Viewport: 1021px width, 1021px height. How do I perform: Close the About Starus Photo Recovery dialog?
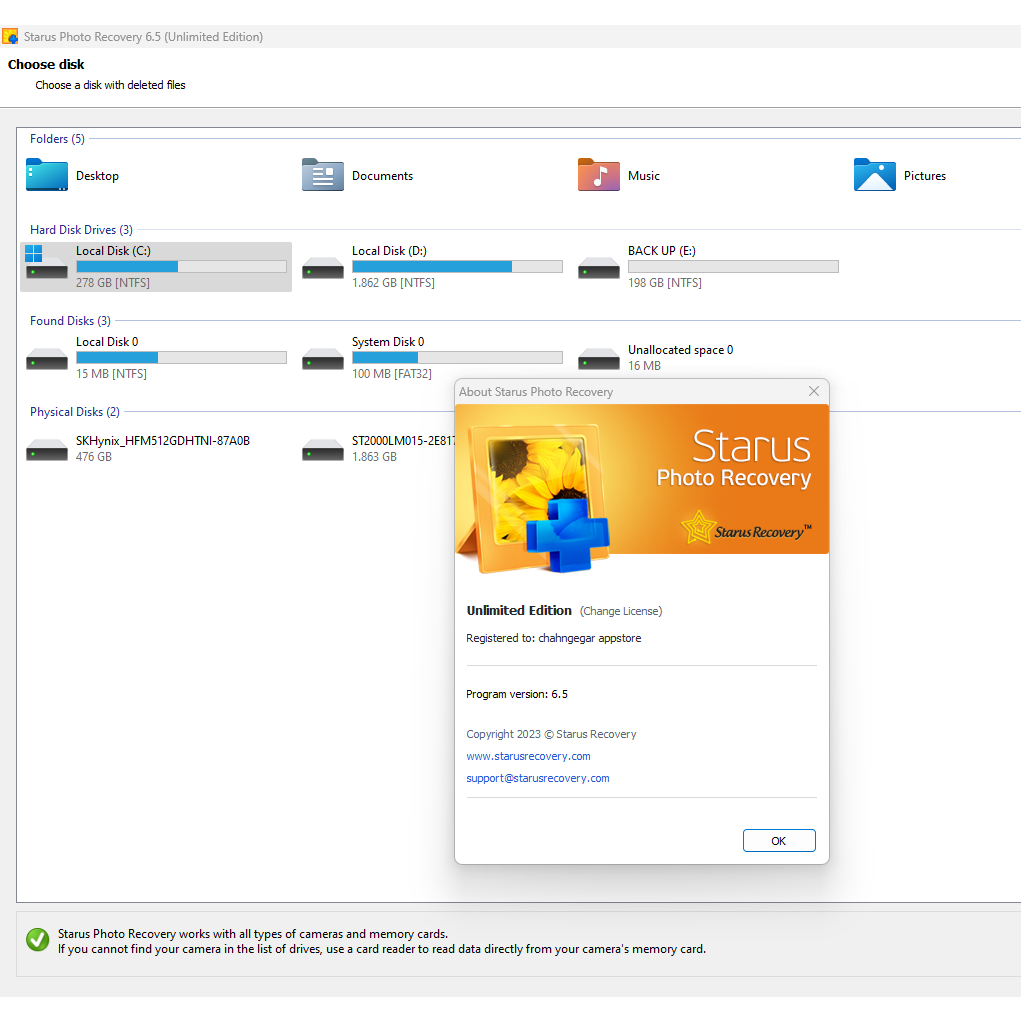814,391
